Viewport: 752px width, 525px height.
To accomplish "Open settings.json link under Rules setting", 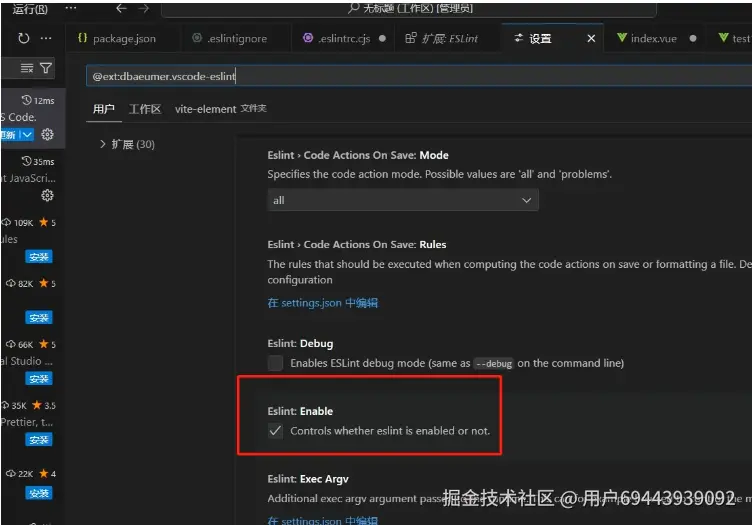I will [x=323, y=303].
